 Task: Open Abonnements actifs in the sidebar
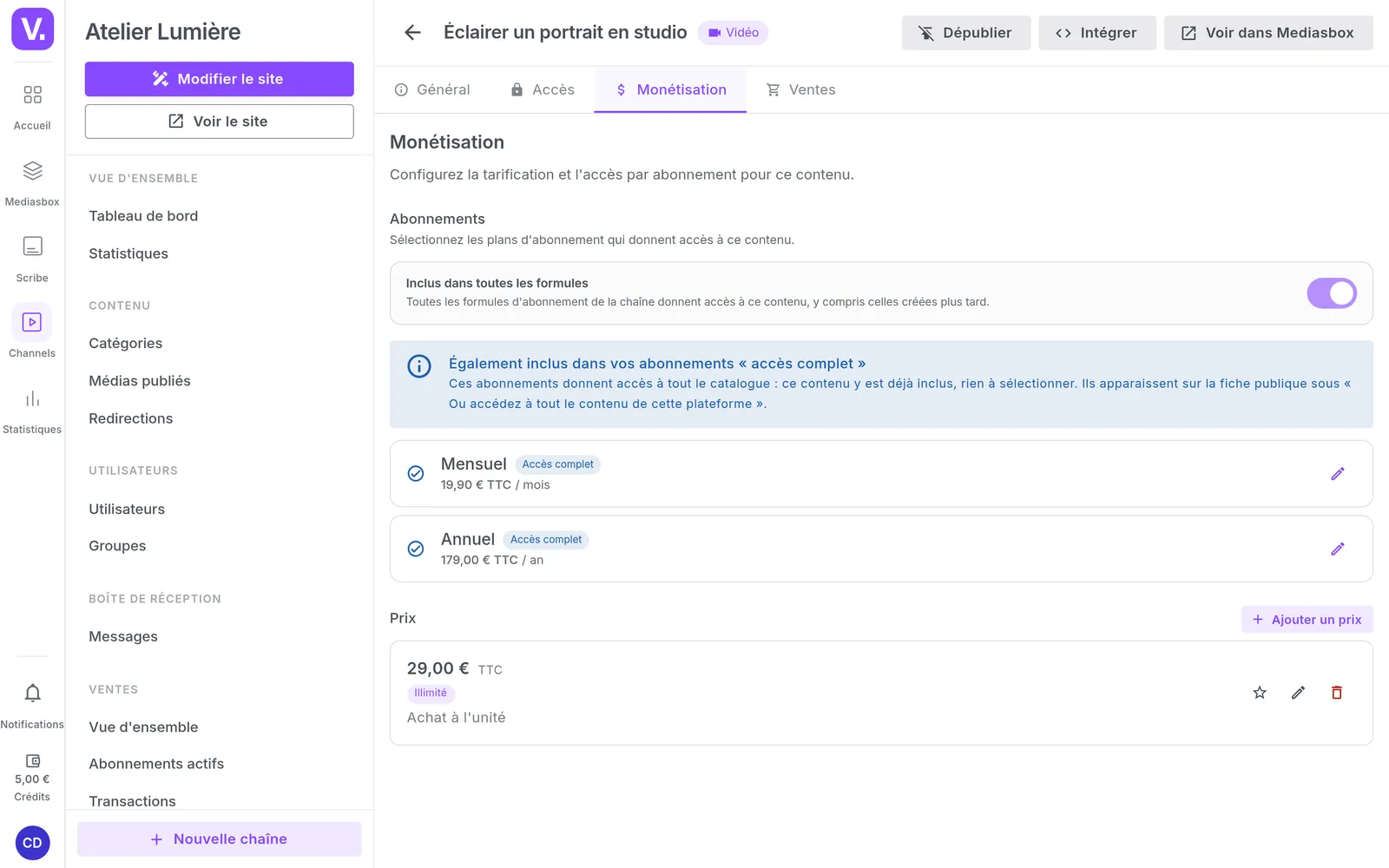point(156,764)
